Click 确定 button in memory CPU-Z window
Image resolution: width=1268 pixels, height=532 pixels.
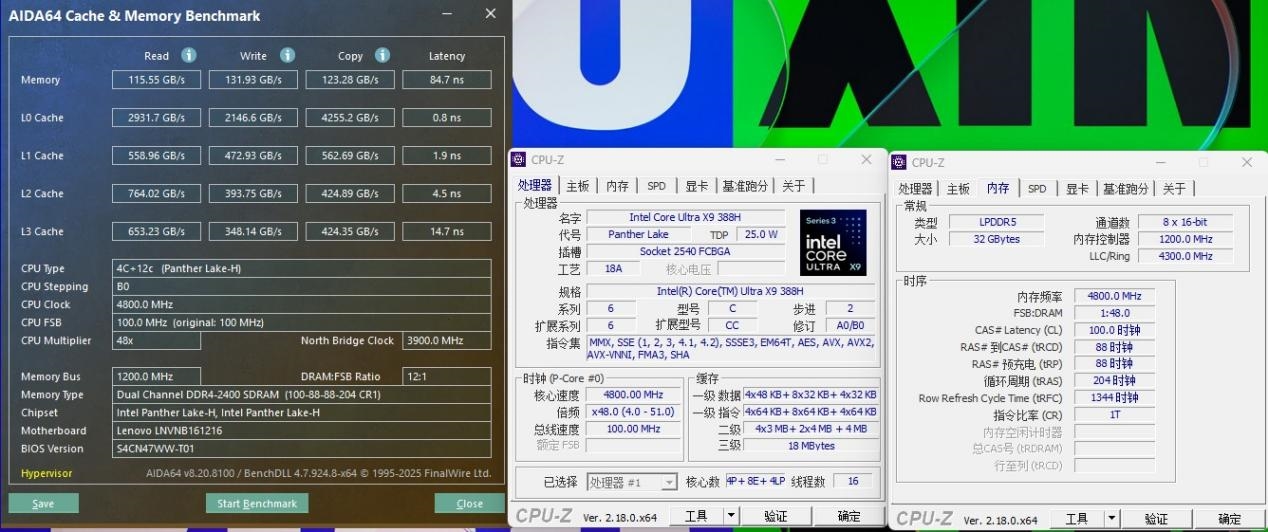[1229, 519]
